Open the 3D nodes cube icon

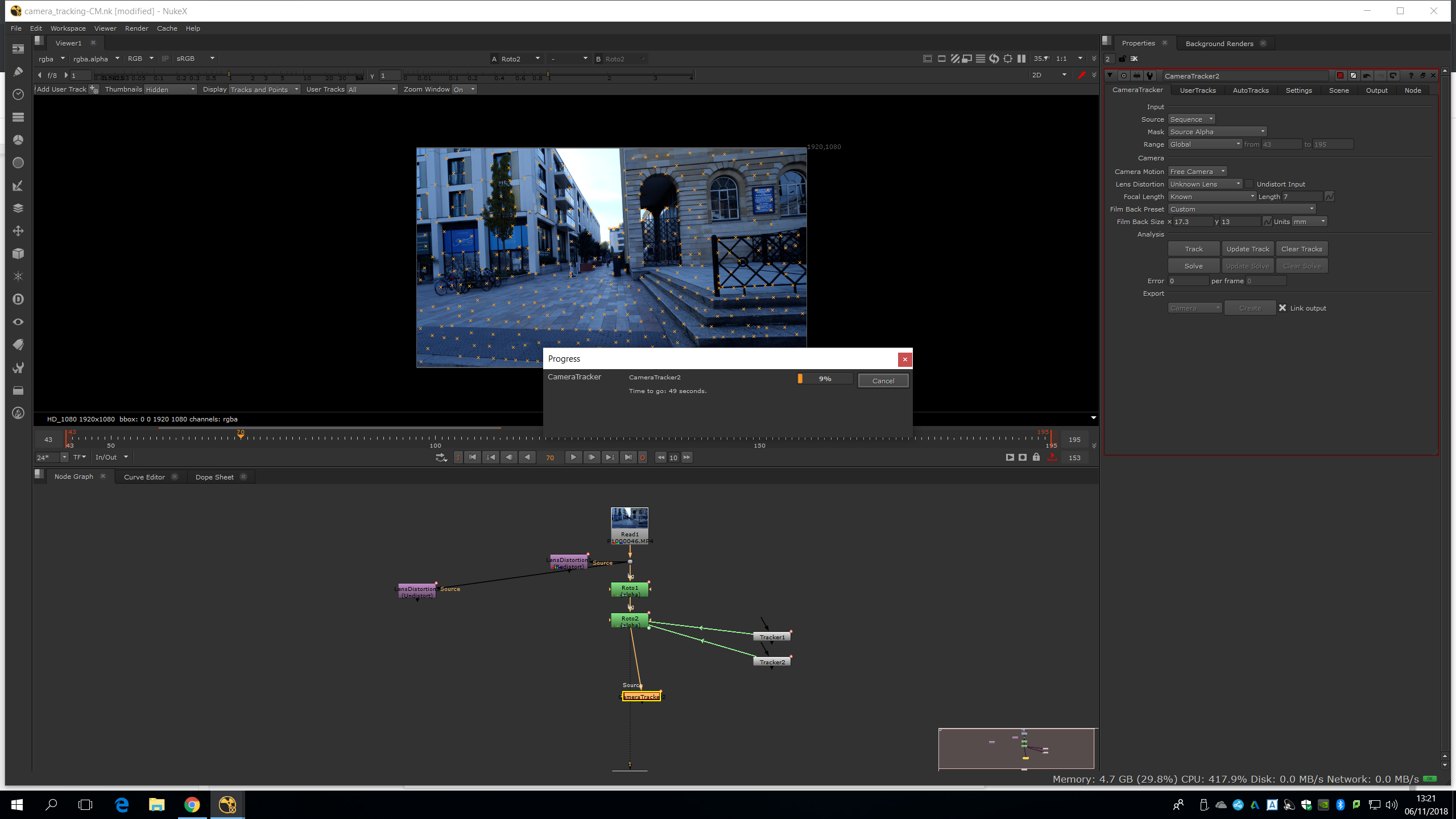(x=18, y=254)
